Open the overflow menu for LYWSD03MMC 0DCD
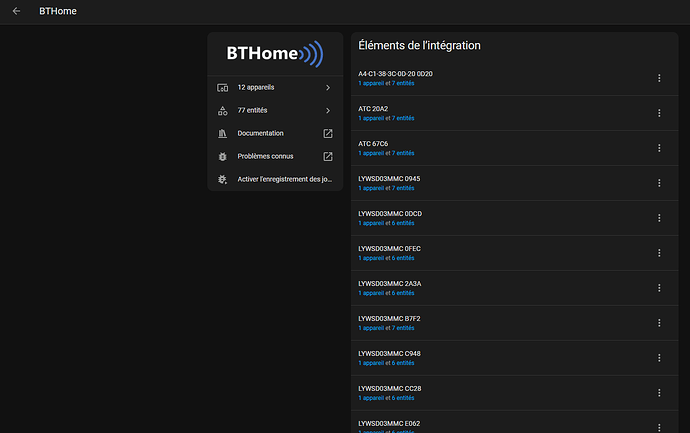This screenshot has width=690, height=433. click(x=659, y=218)
